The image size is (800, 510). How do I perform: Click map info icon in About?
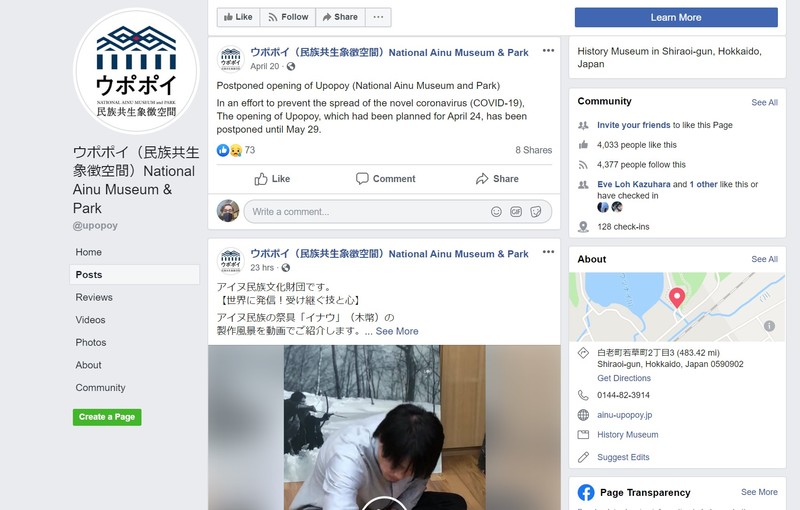769,326
